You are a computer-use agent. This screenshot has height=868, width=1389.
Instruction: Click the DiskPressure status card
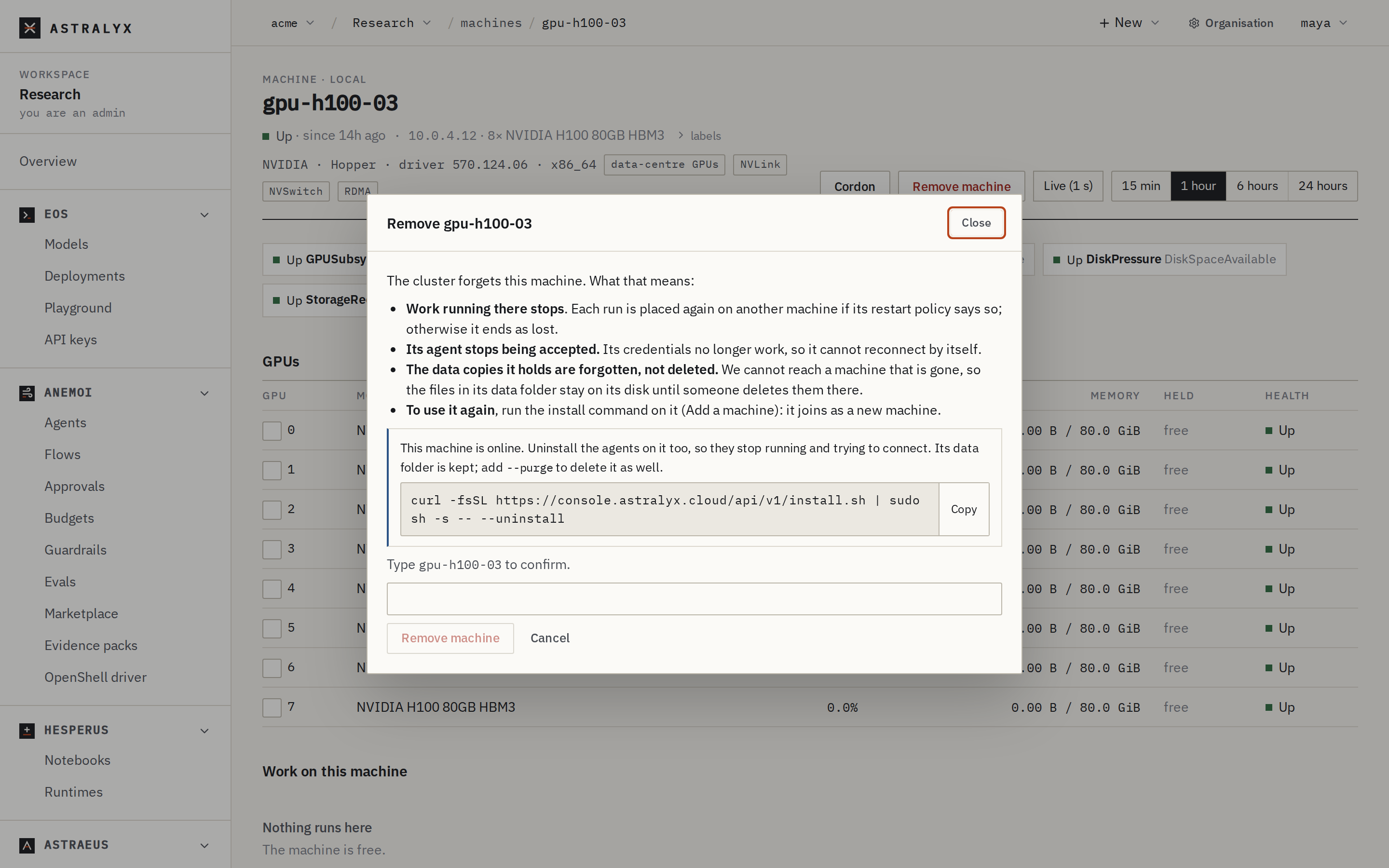tap(1164, 259)
